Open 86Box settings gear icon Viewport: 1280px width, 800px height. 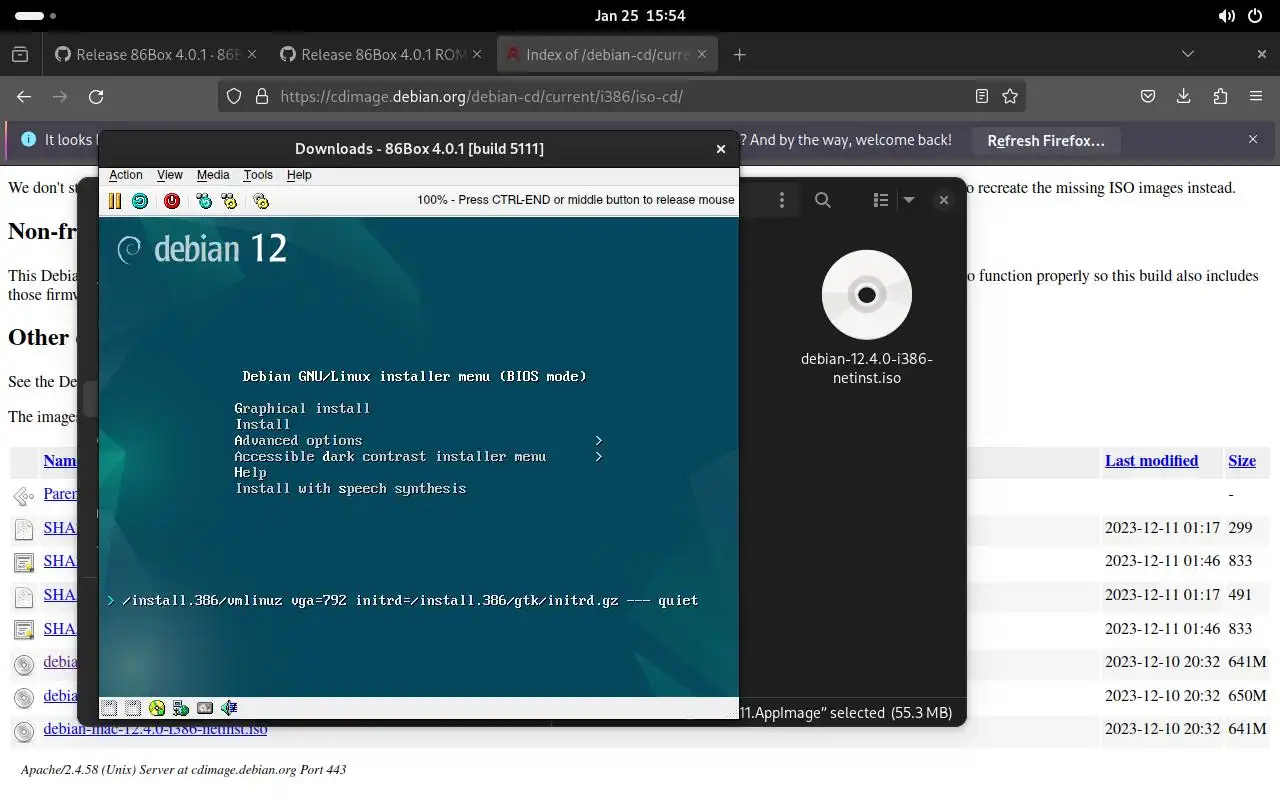(x=261, y=201)
